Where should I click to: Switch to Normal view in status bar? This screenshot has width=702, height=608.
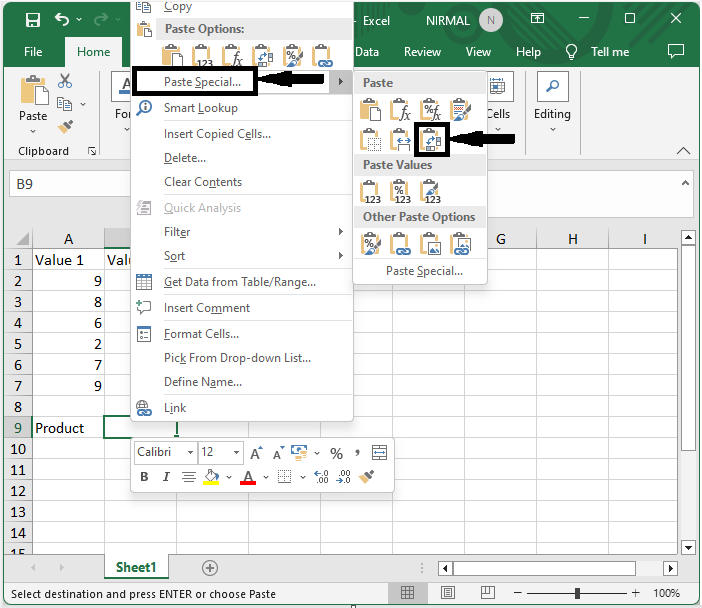(x=407, y=593)
